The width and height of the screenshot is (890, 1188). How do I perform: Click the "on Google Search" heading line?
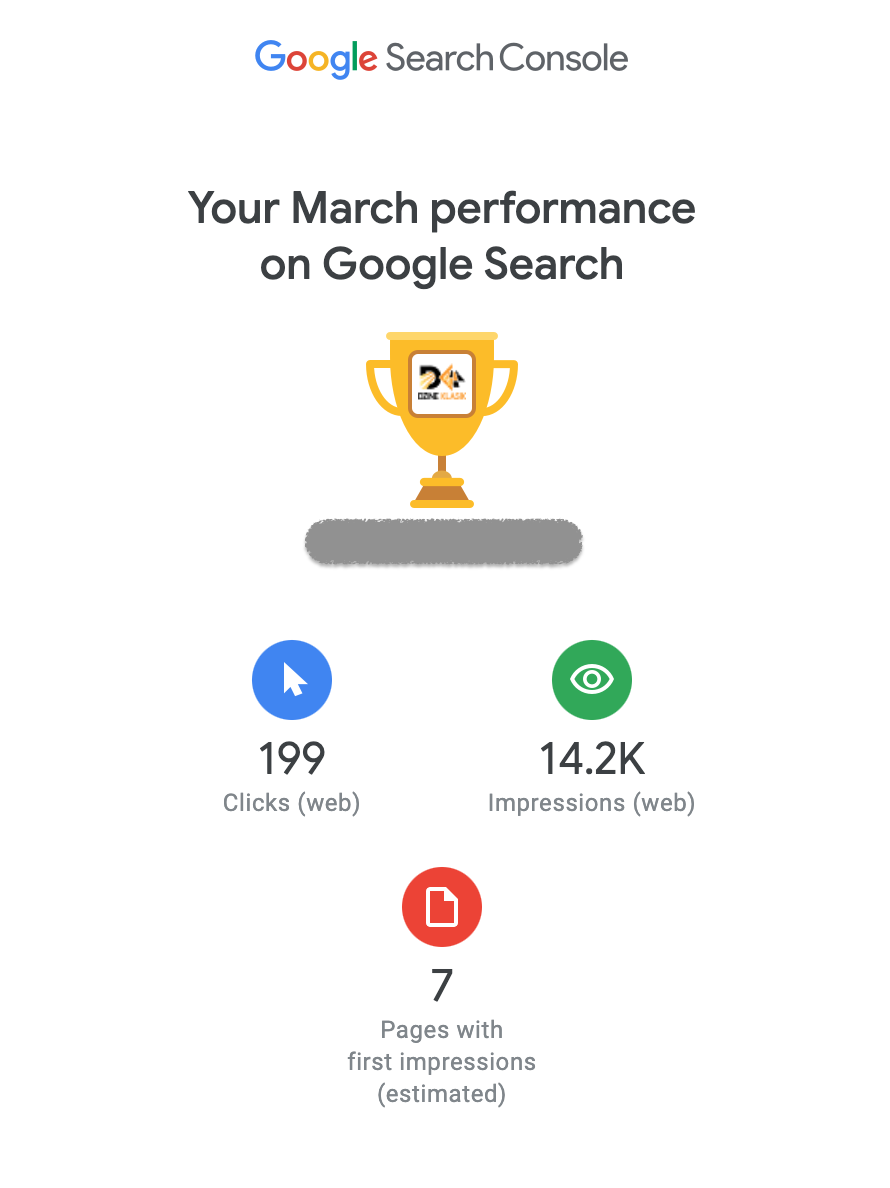442,265
